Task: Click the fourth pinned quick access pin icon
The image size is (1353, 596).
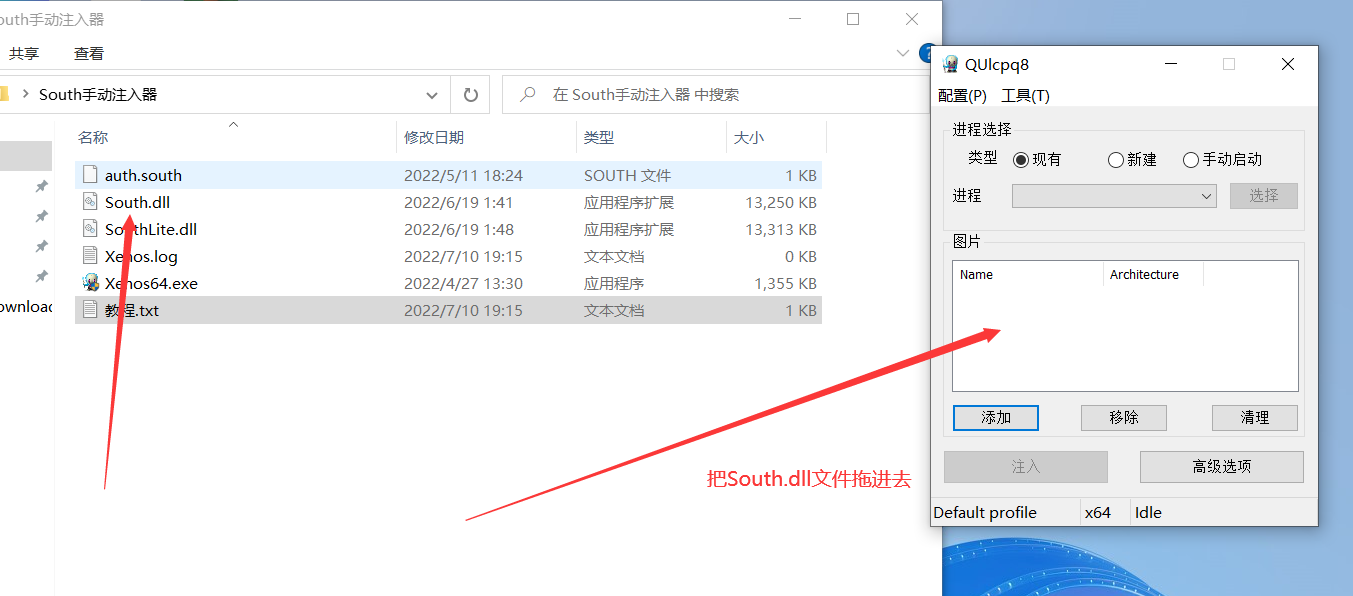Action: 41,276
